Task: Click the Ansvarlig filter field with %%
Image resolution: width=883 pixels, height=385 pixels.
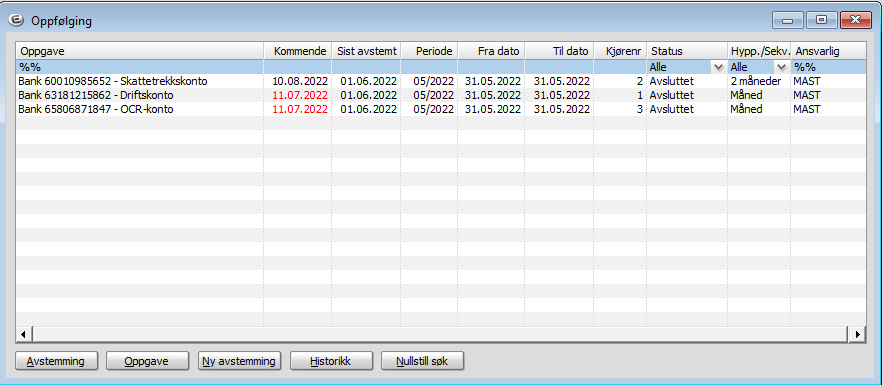Action: [828, 67]
